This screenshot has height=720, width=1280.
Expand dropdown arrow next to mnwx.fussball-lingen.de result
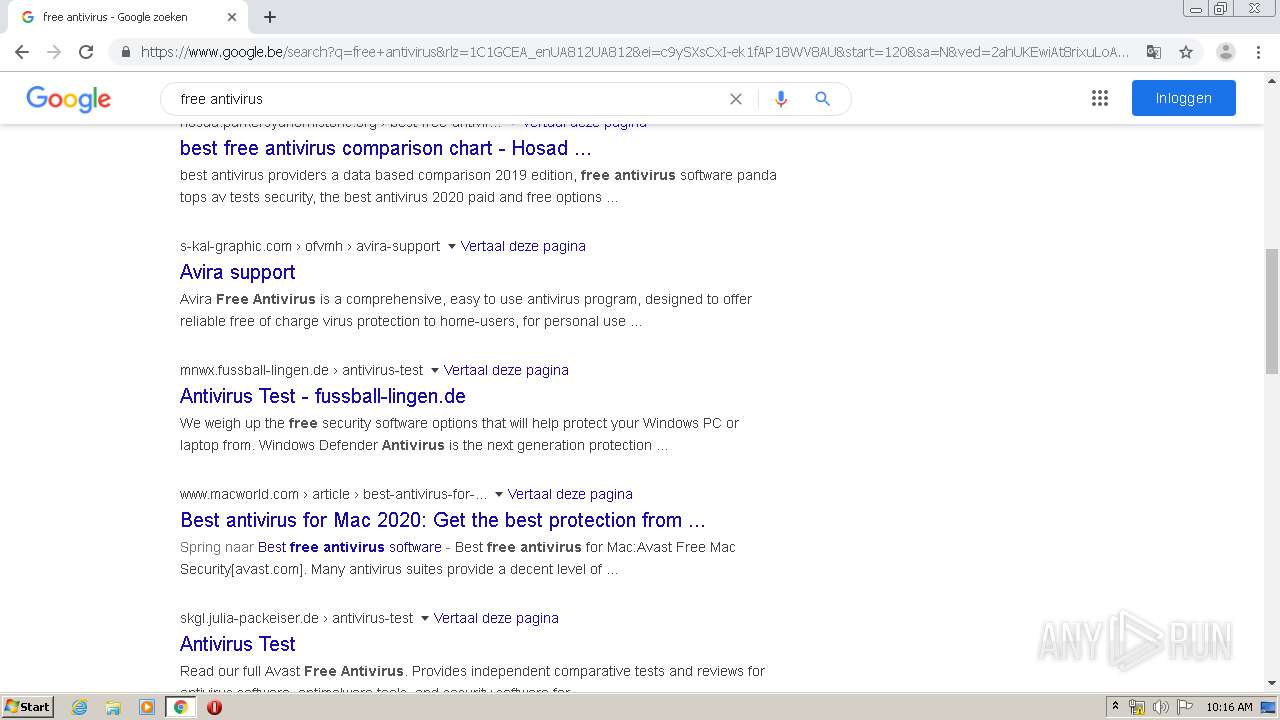click(435, 370)
